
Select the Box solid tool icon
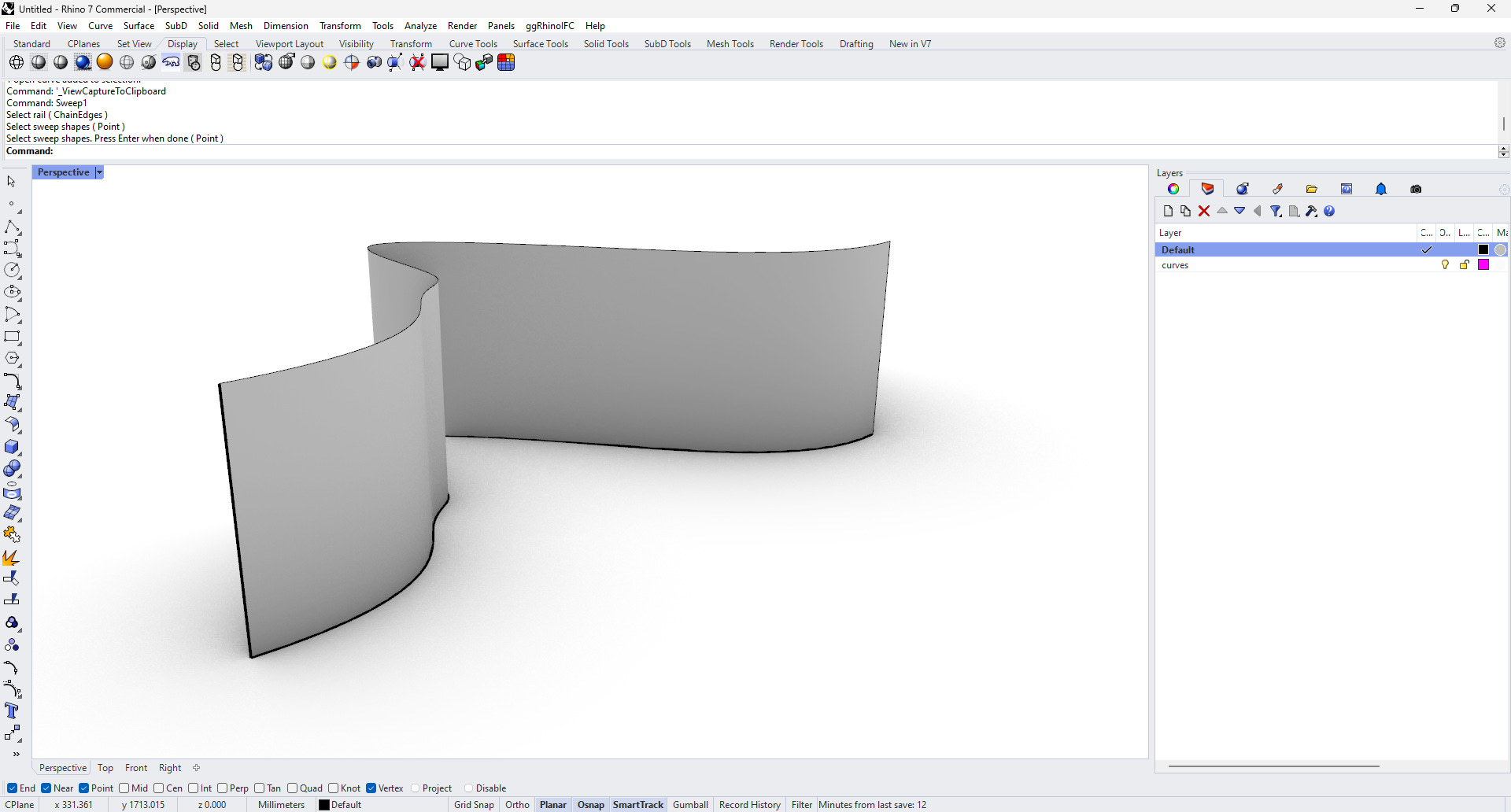click(12, 447)
